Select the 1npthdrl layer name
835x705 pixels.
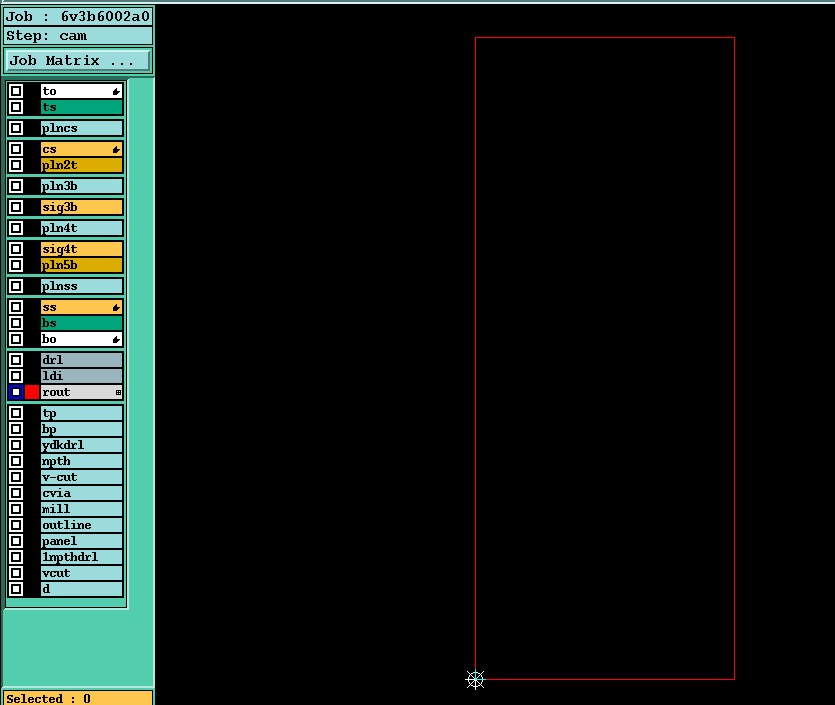pyautogui.click(x=82, y=557)
